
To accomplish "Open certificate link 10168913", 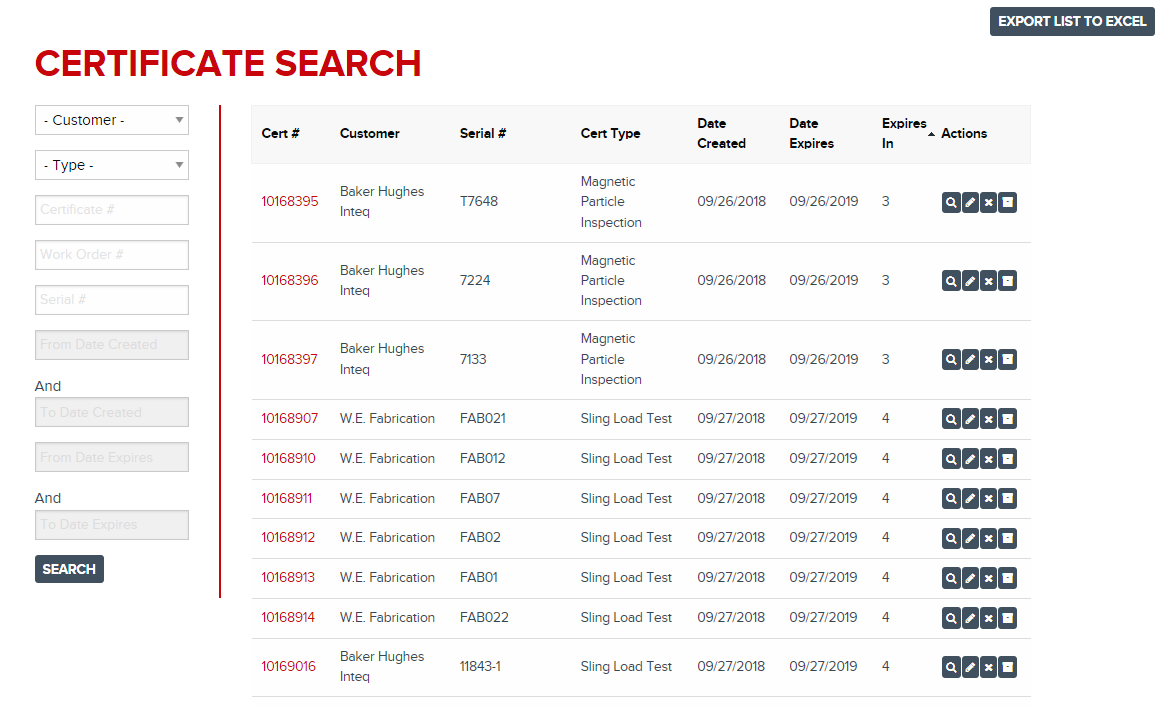I will point(288,578).
